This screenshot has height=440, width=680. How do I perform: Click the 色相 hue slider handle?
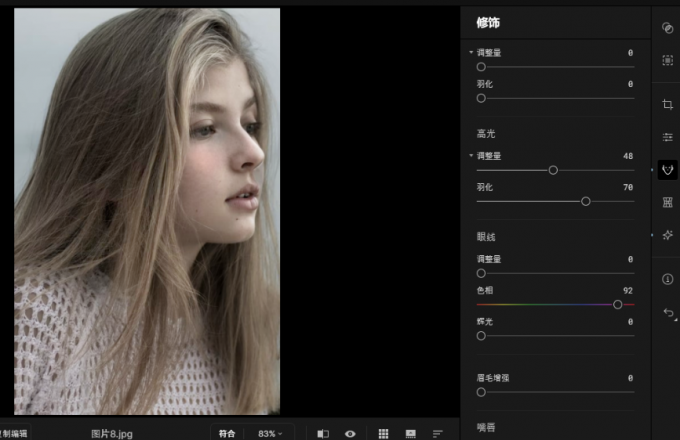click(x=617, y=304)
